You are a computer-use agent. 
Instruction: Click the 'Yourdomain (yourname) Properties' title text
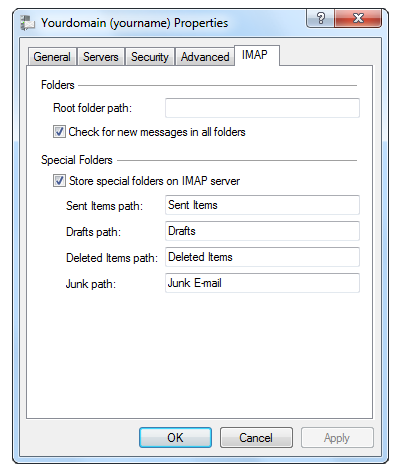pyautogui.click(x=135, y=23)
